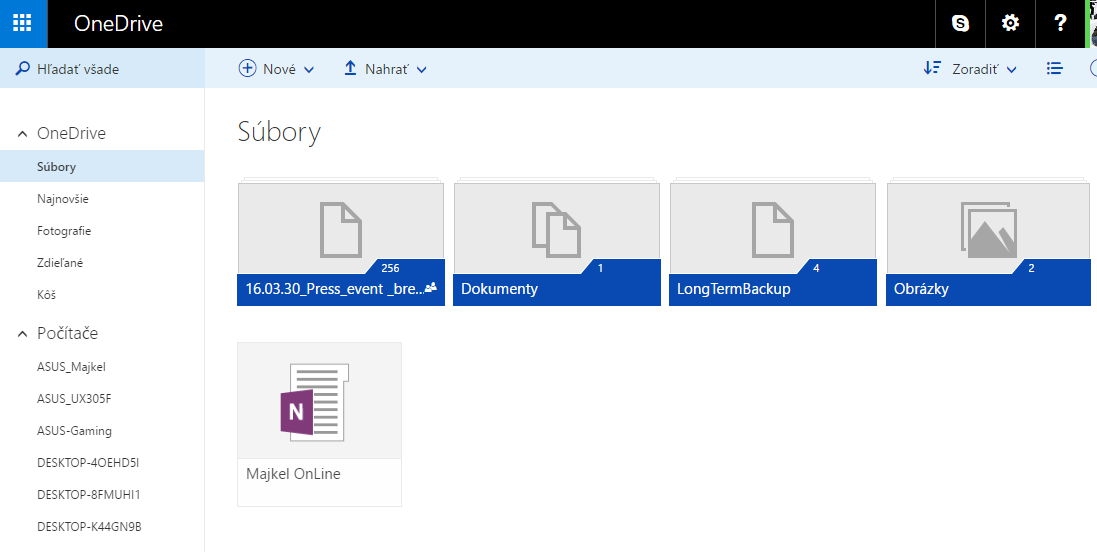Open the Kôš recycle bin

[x=48, y=295]
